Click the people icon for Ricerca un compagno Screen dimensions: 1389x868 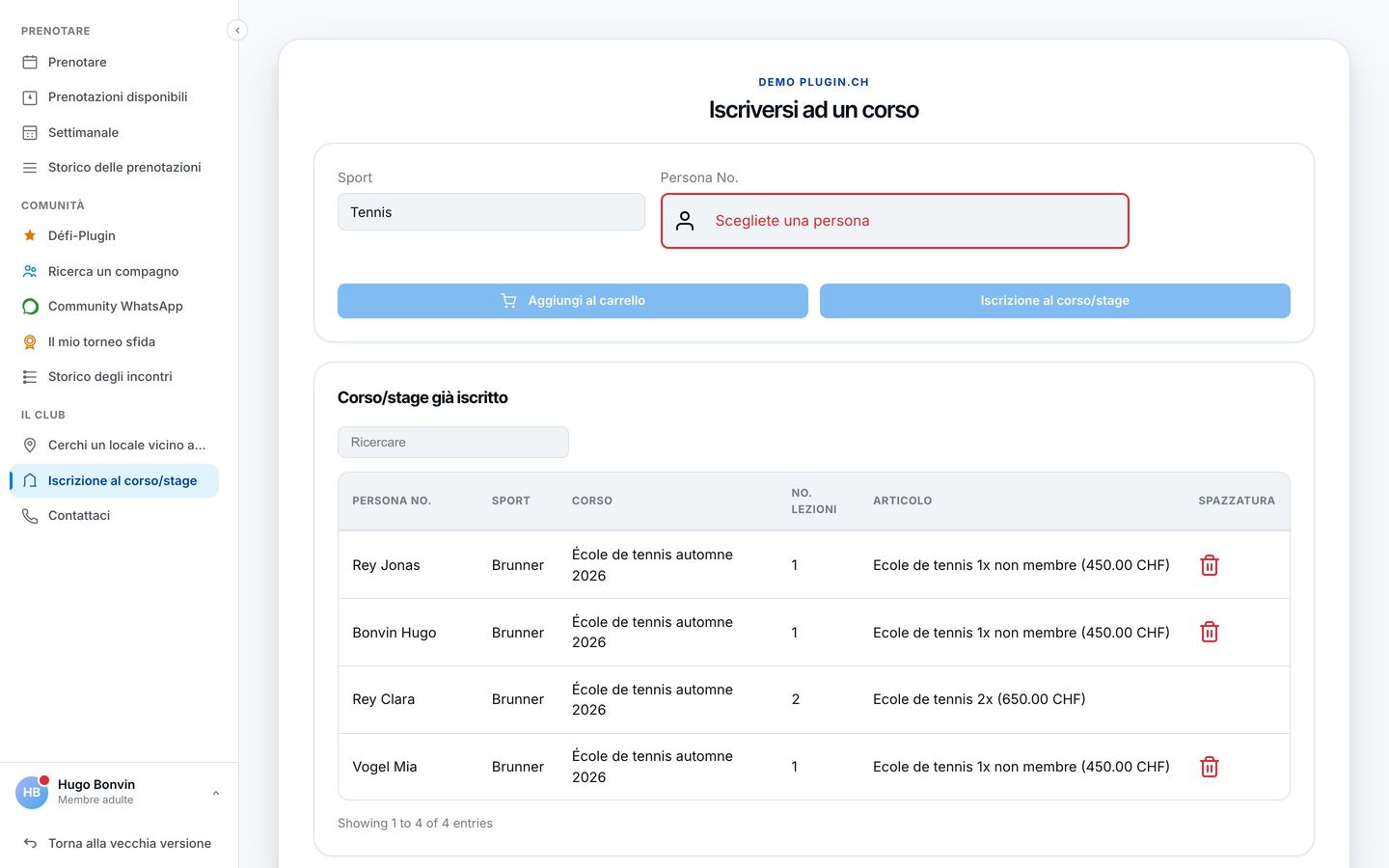click(x=30, y=271)
